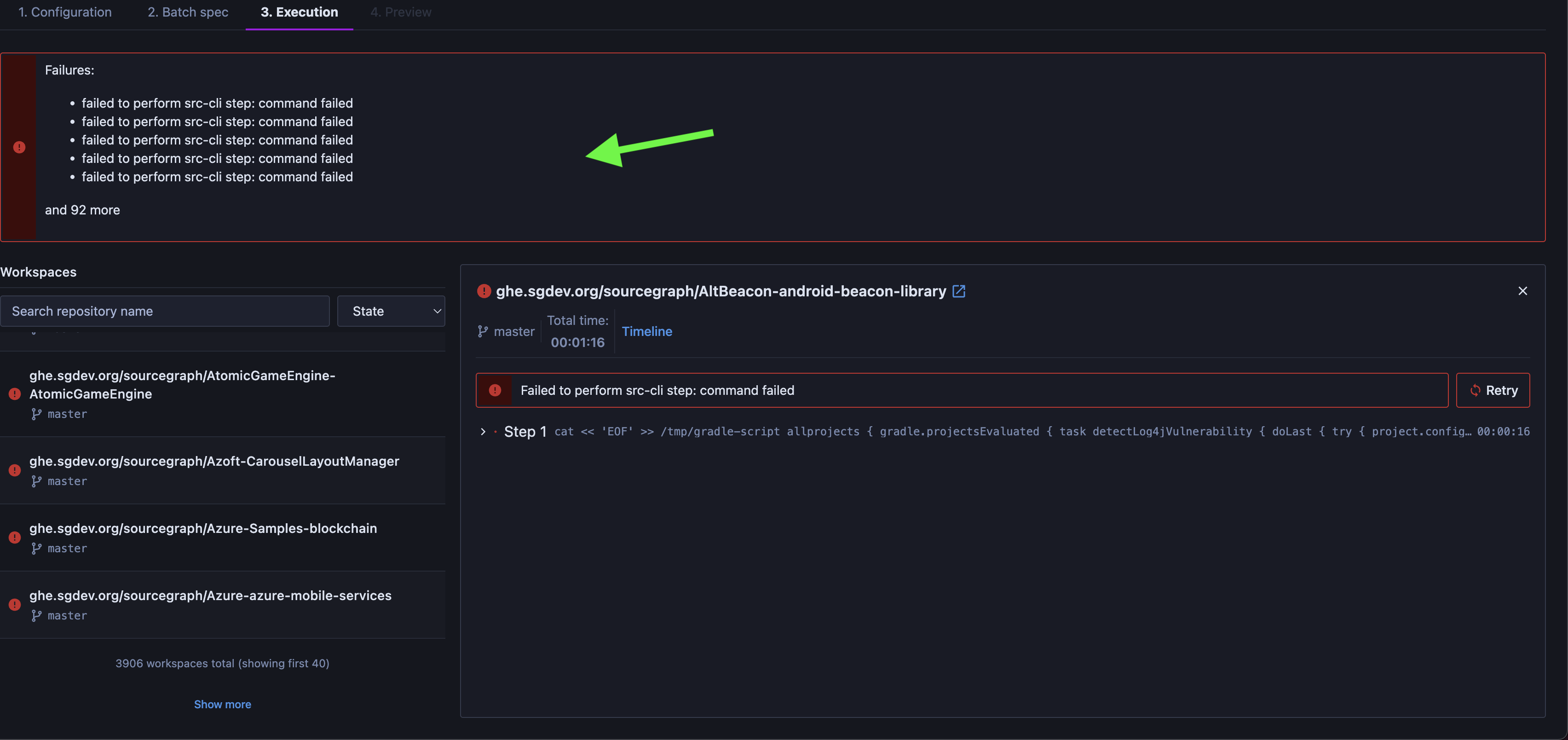Click 'and 92 more' text

(82, 210)
